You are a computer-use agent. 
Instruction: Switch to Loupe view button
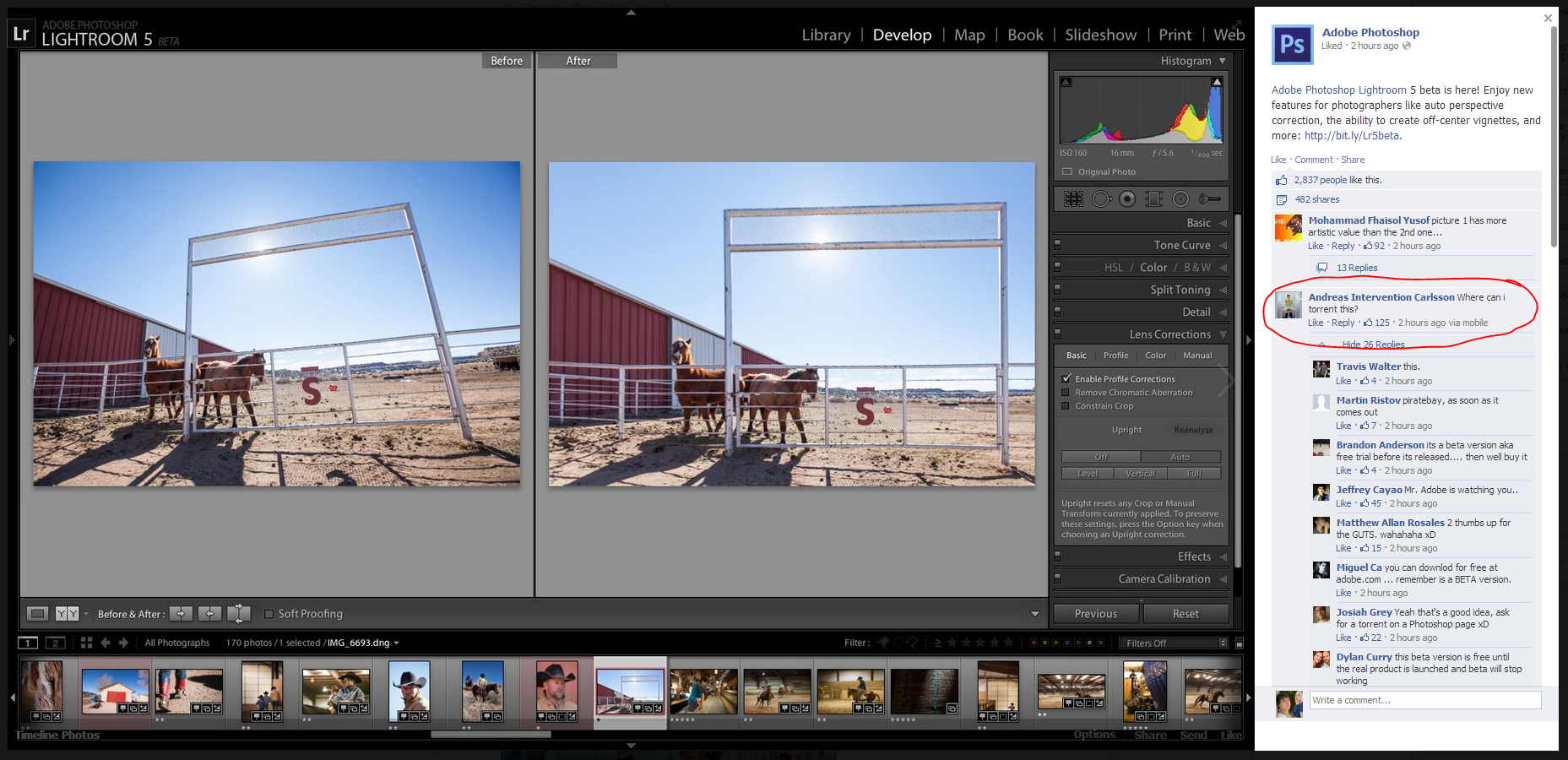pyautogui.click(x=37, y=614)
